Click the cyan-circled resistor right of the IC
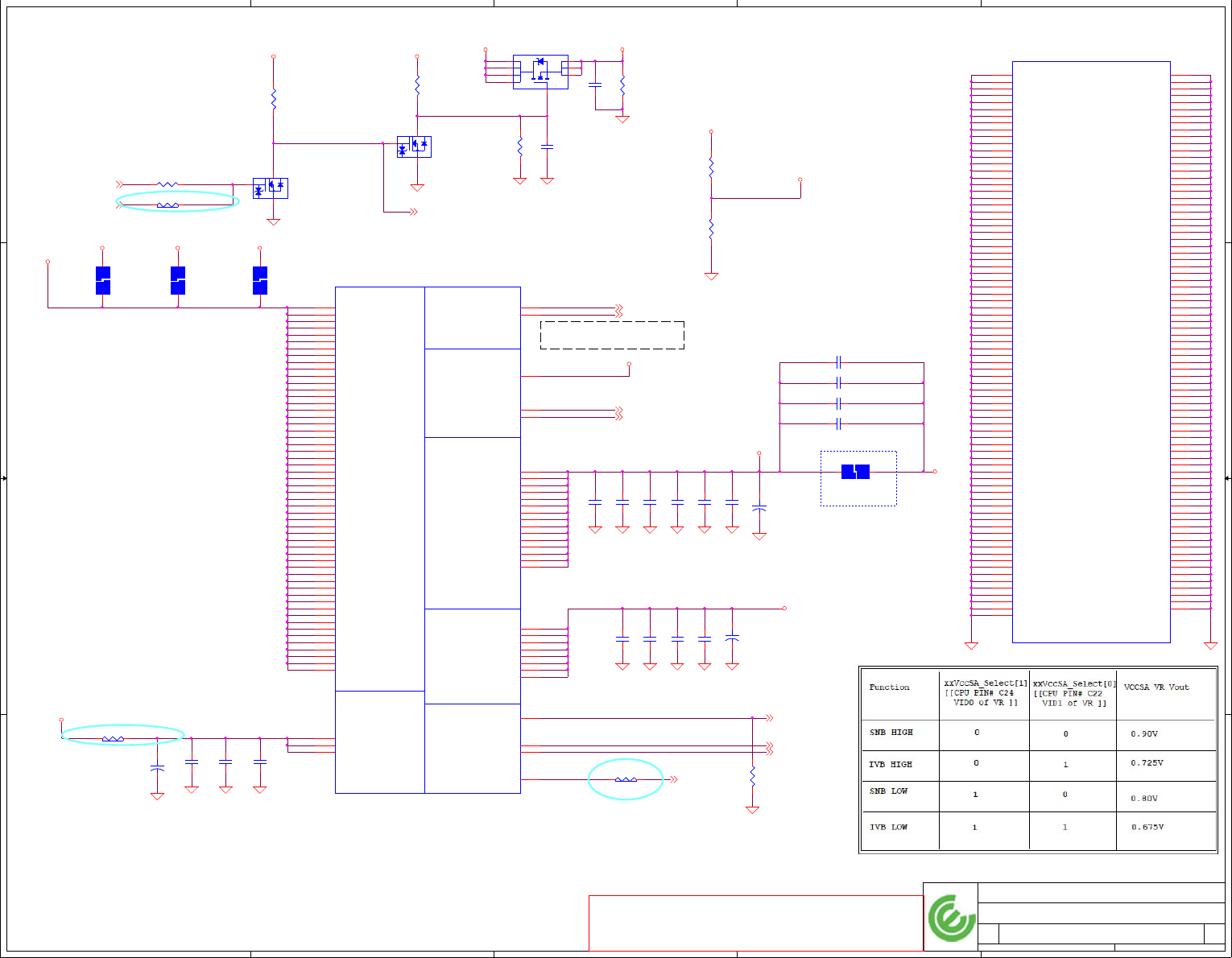Viewport: 1232px width, 958px height. pyautogui.click(x=626, y=779)
